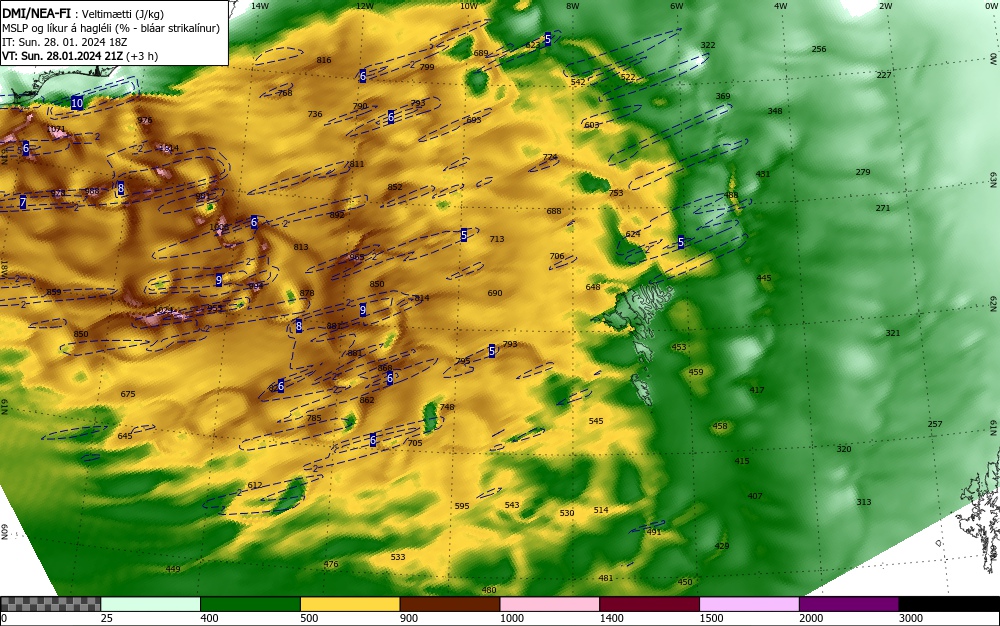Viewport: 1000px width, 626px height.
Task: Click the map value '257'
Action: (935, 424)
